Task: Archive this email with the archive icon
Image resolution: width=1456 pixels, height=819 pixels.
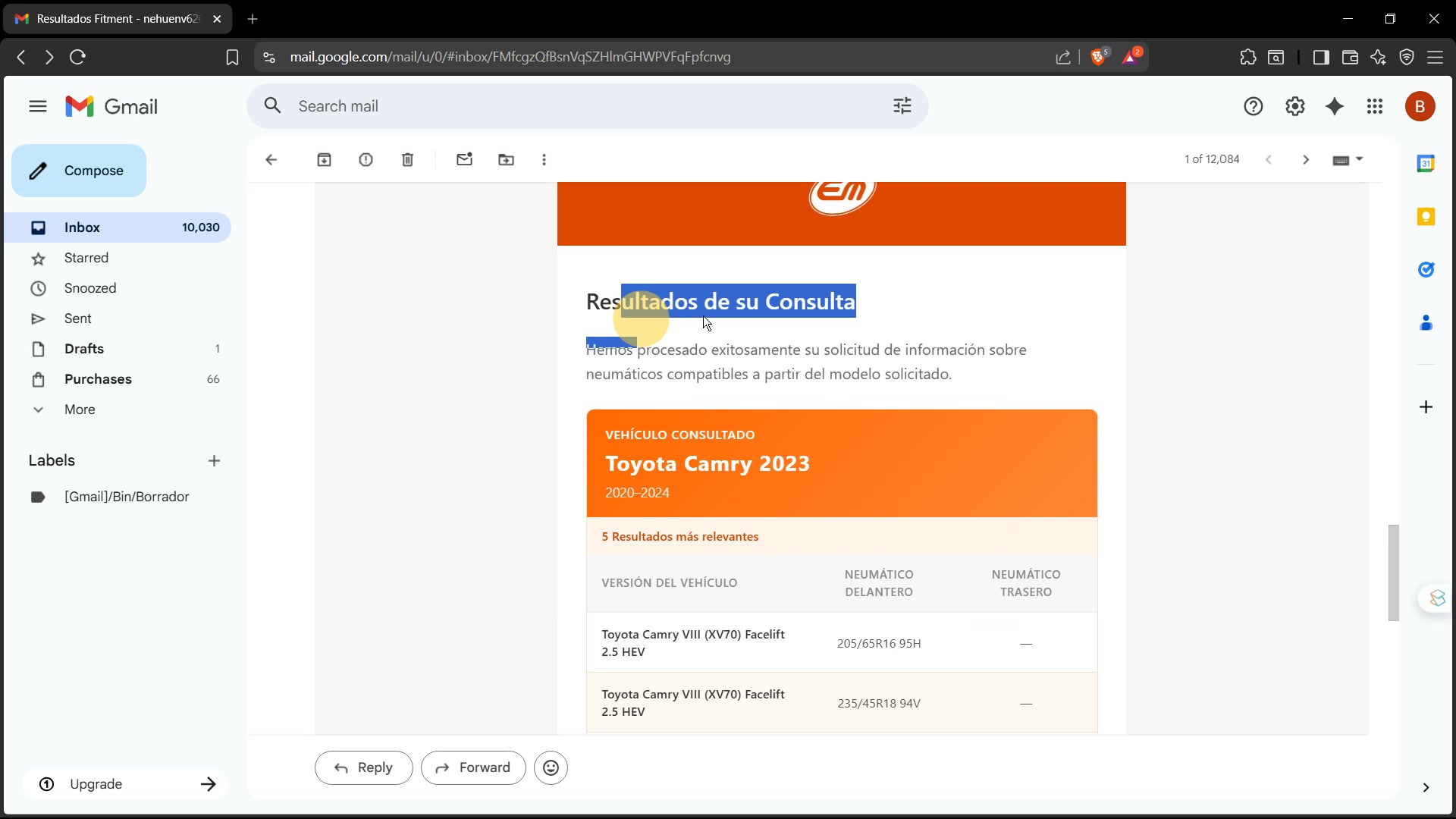Action: (324, 159)
